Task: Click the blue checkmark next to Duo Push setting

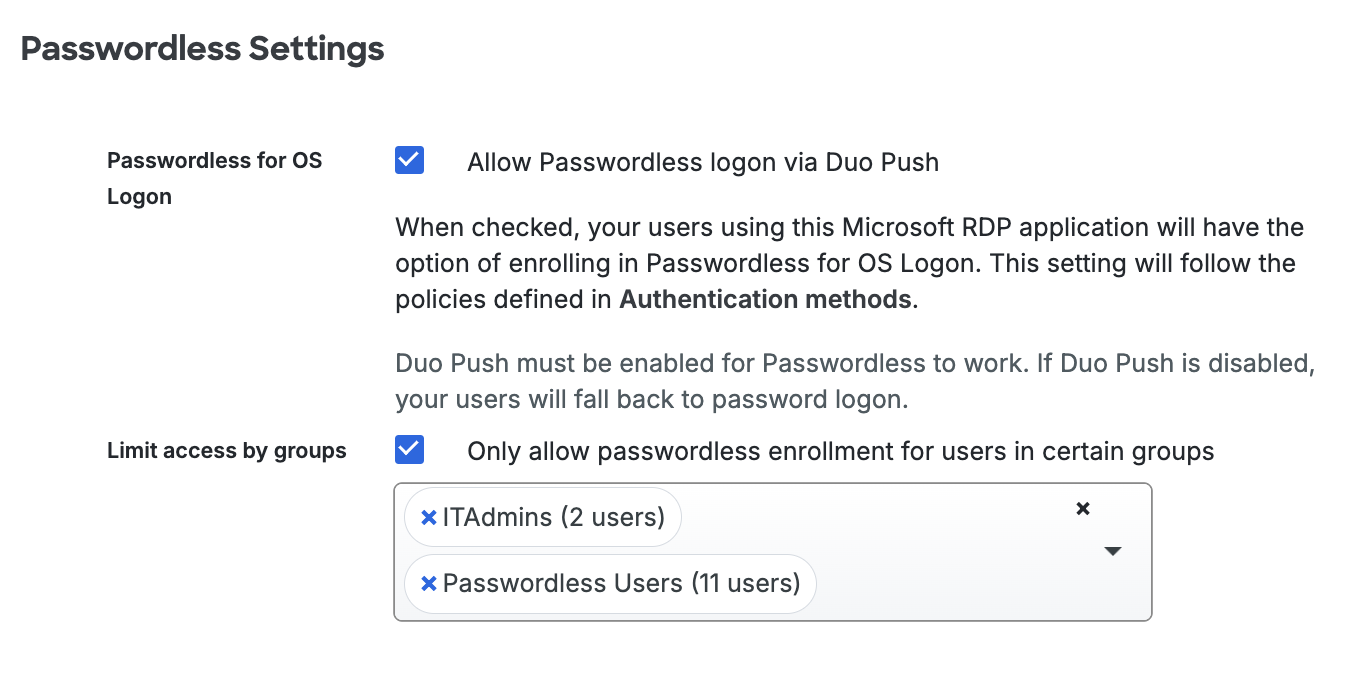Action: (409, 160)
